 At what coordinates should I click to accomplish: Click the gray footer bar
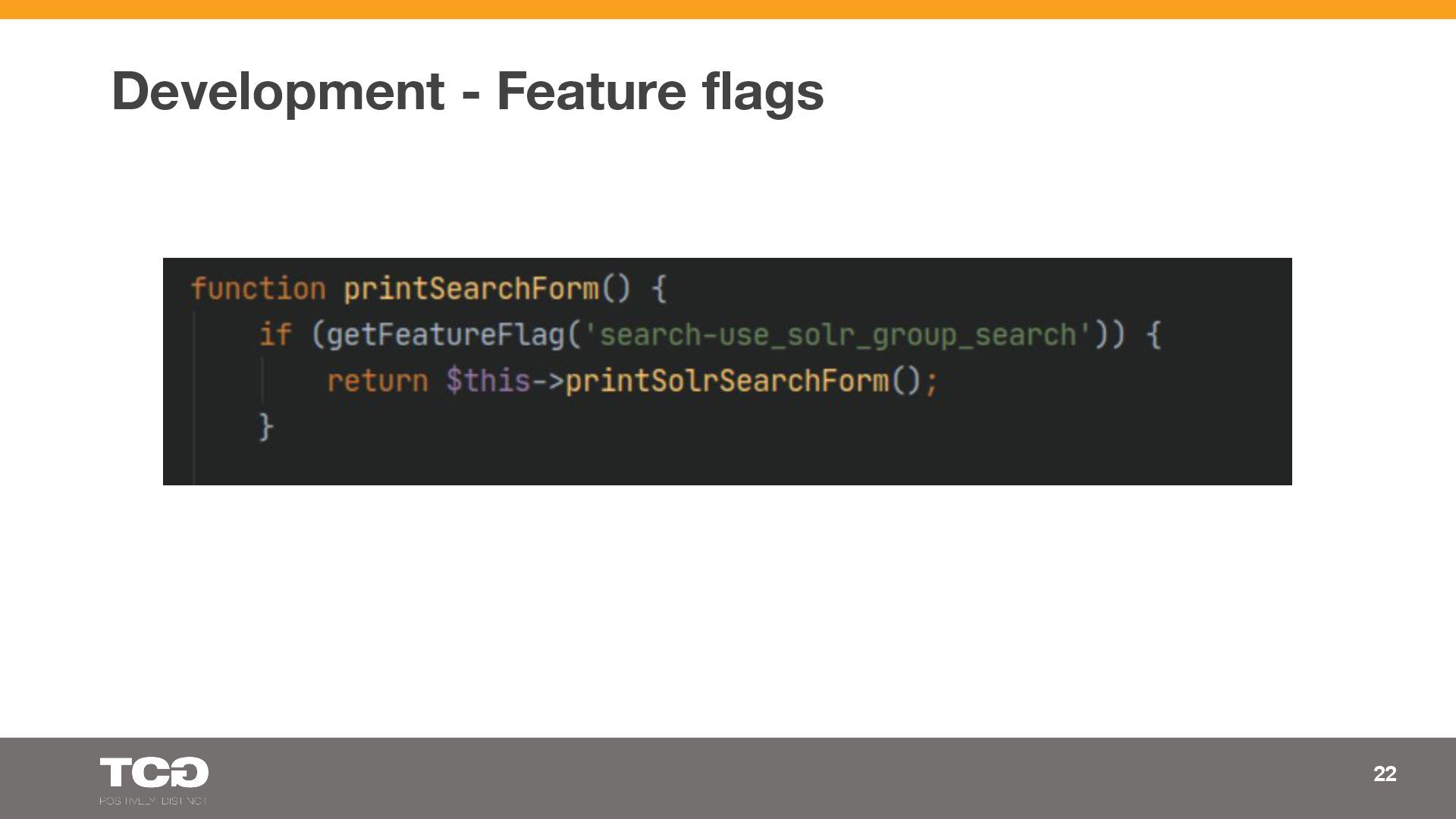pos(728,778)
